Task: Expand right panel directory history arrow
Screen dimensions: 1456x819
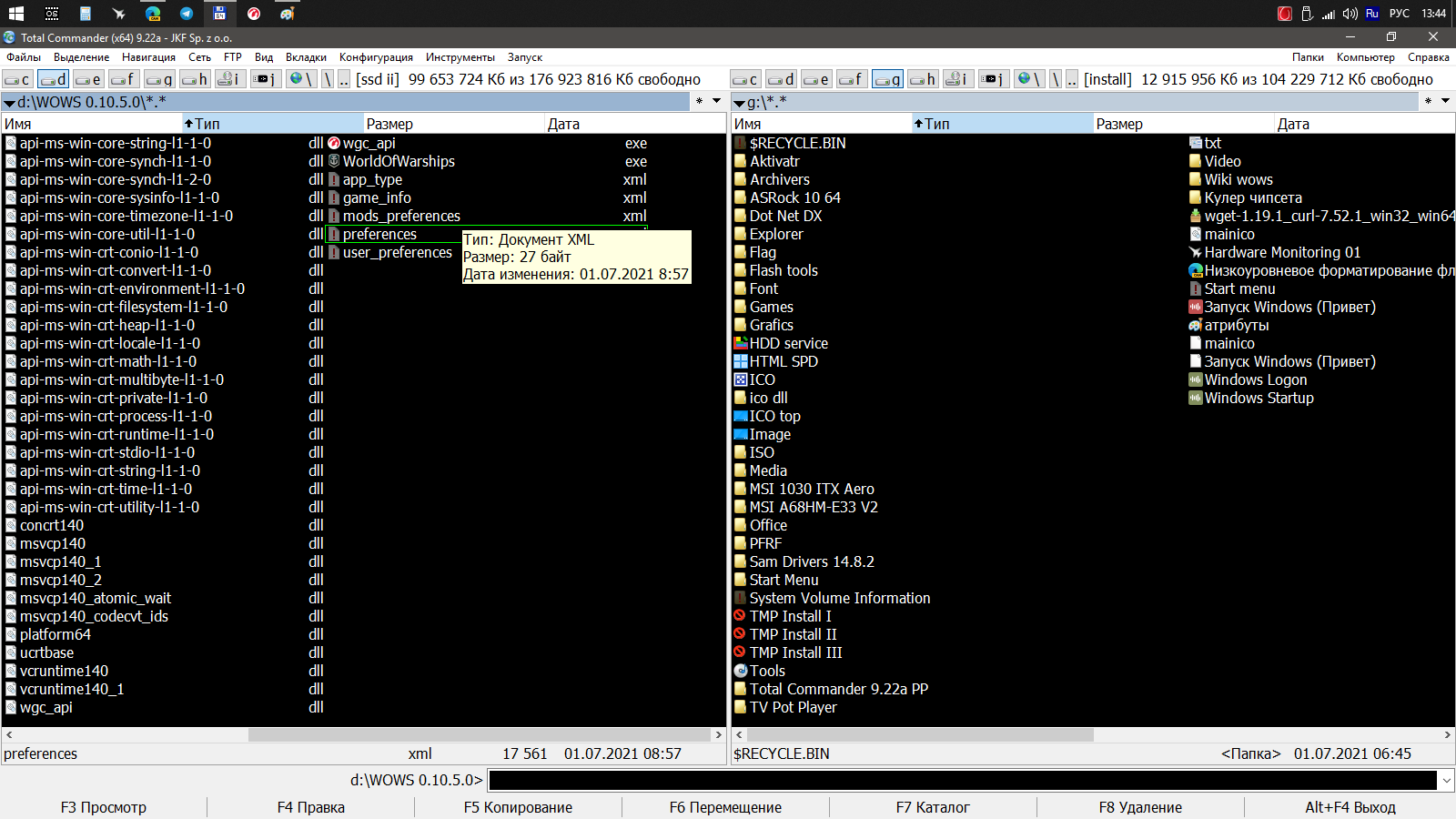Action: (1445, 101)
